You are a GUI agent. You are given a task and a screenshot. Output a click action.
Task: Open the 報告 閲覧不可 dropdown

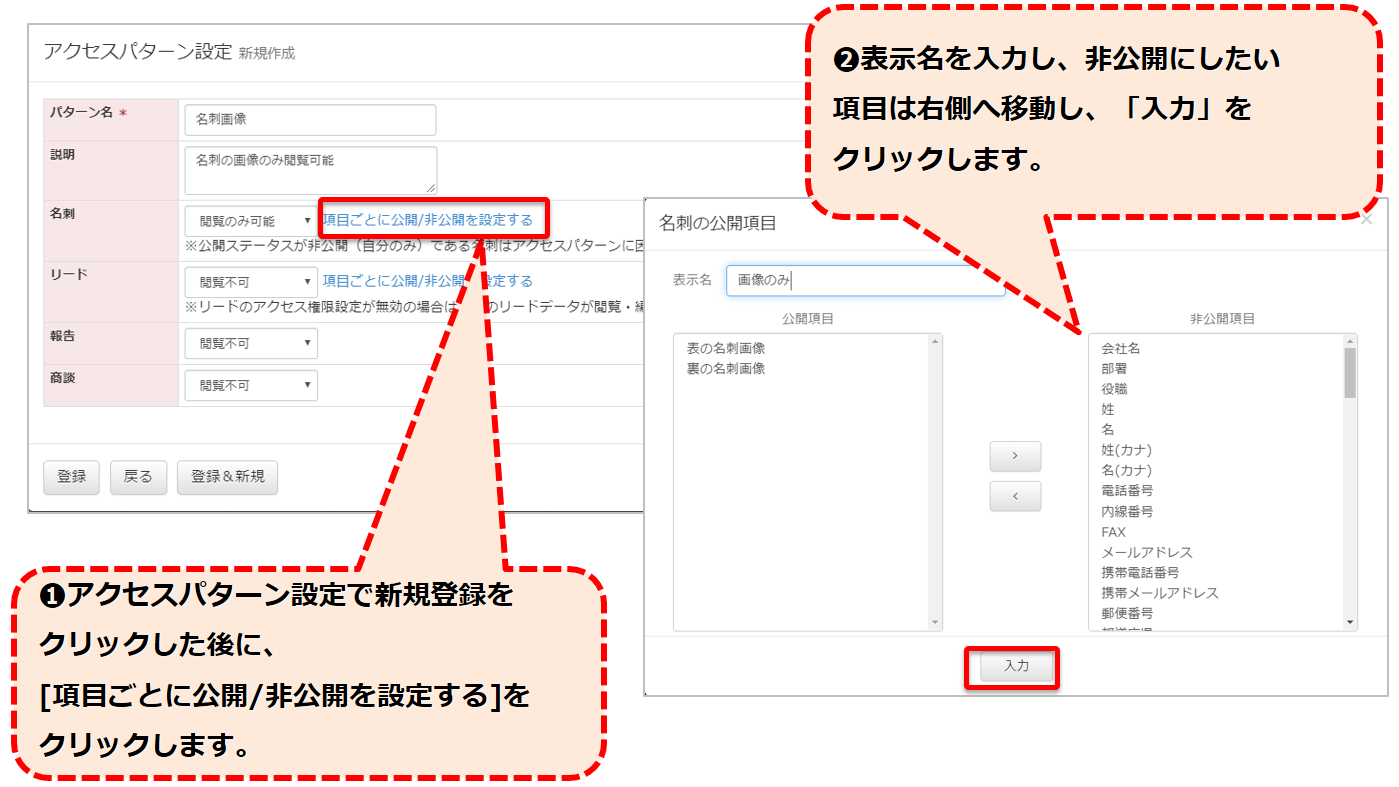pyautogui.click(x=251, y=343)
